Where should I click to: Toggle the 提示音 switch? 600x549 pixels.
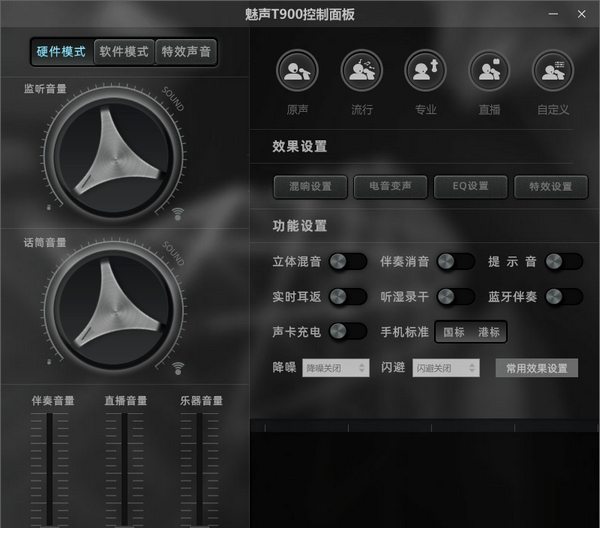click(564, 262)
